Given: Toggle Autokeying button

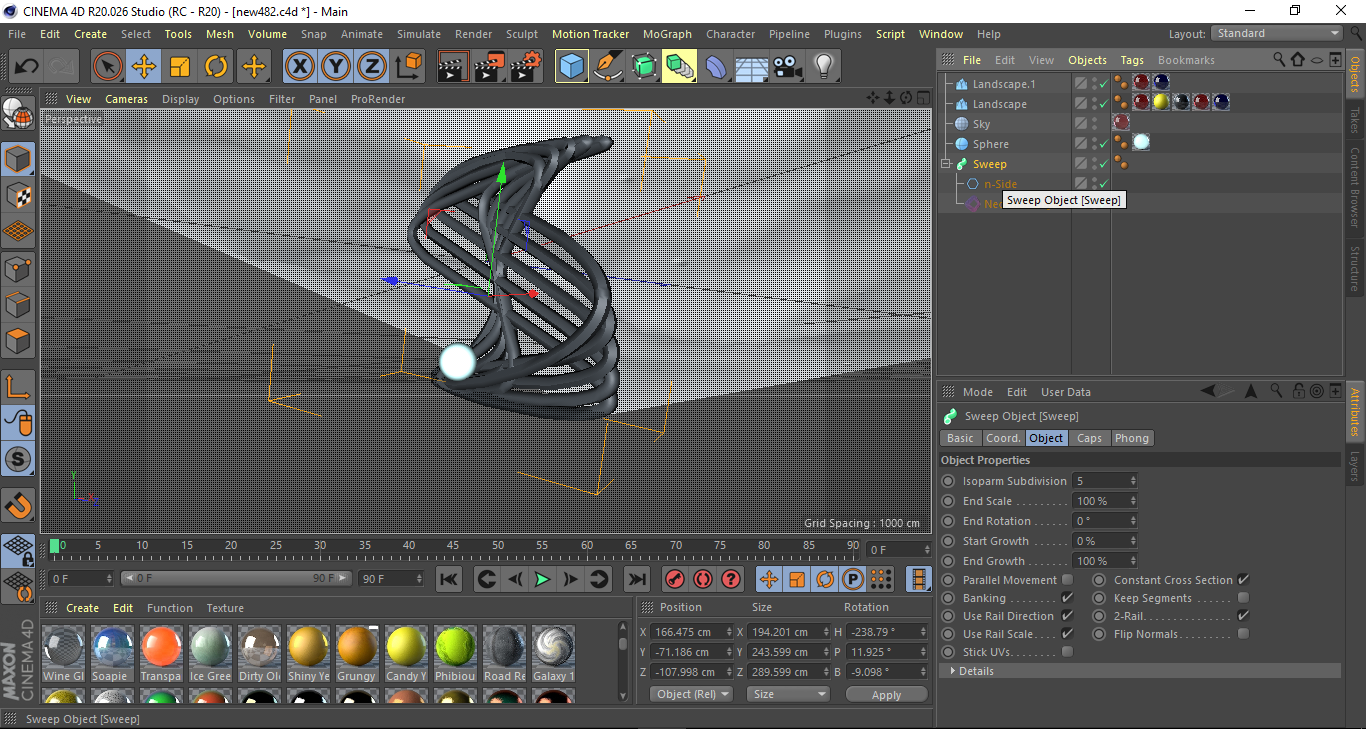Looking at the screenshot, I should coord(703,579).
